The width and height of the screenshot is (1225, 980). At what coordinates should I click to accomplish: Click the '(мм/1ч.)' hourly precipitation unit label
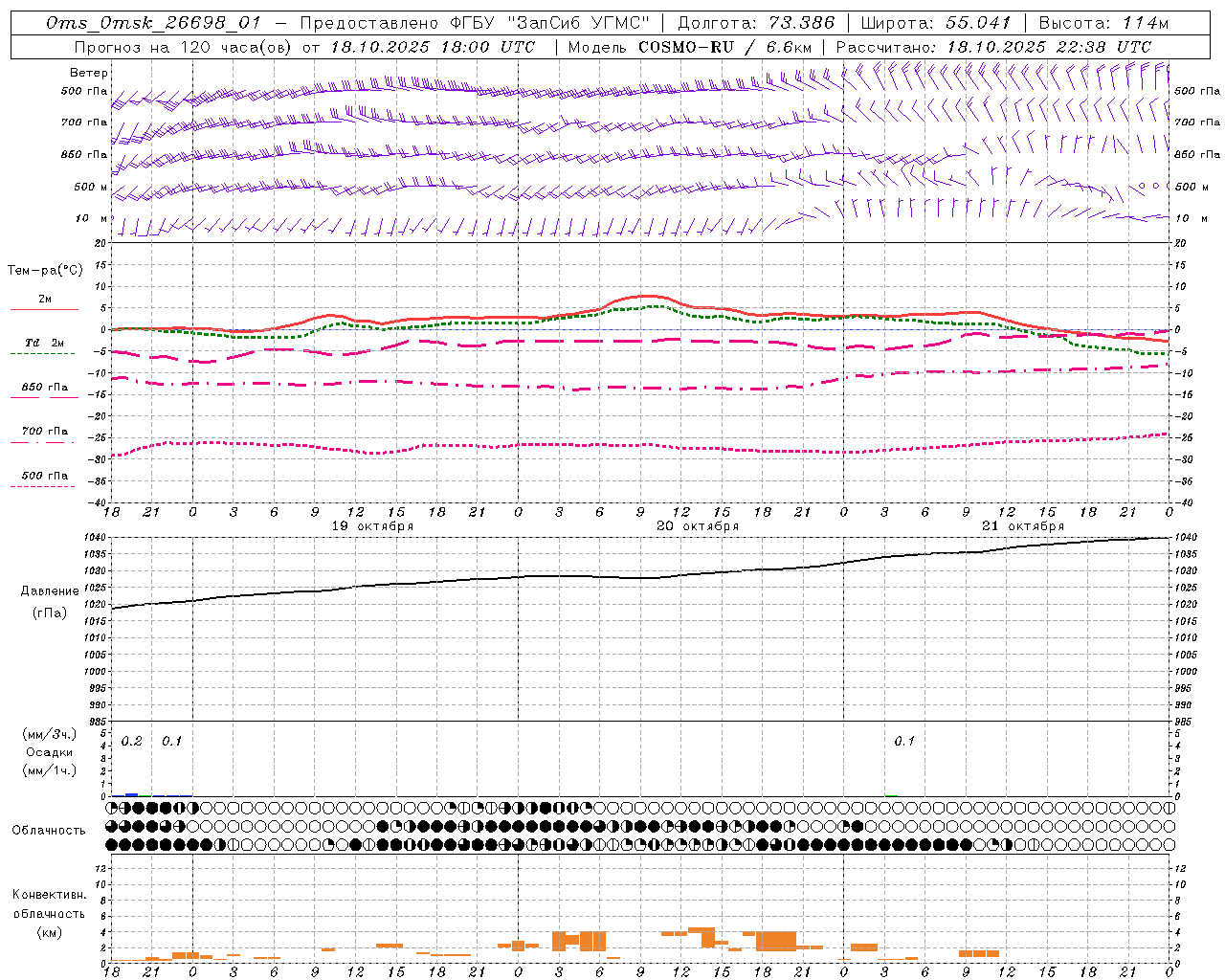[49, 769]
